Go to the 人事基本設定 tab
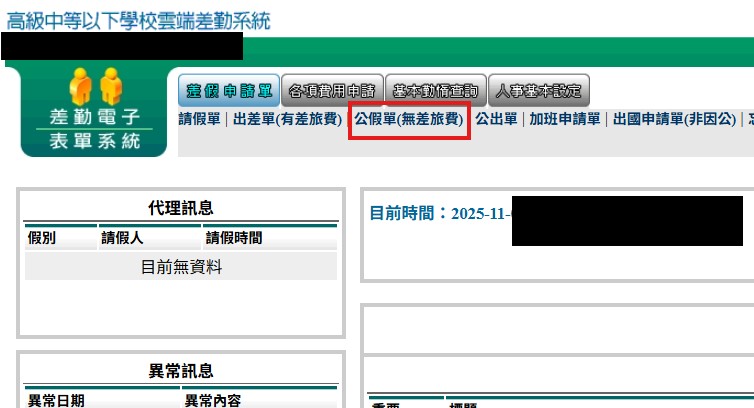754x408 pixels. [x=539, y=91]
